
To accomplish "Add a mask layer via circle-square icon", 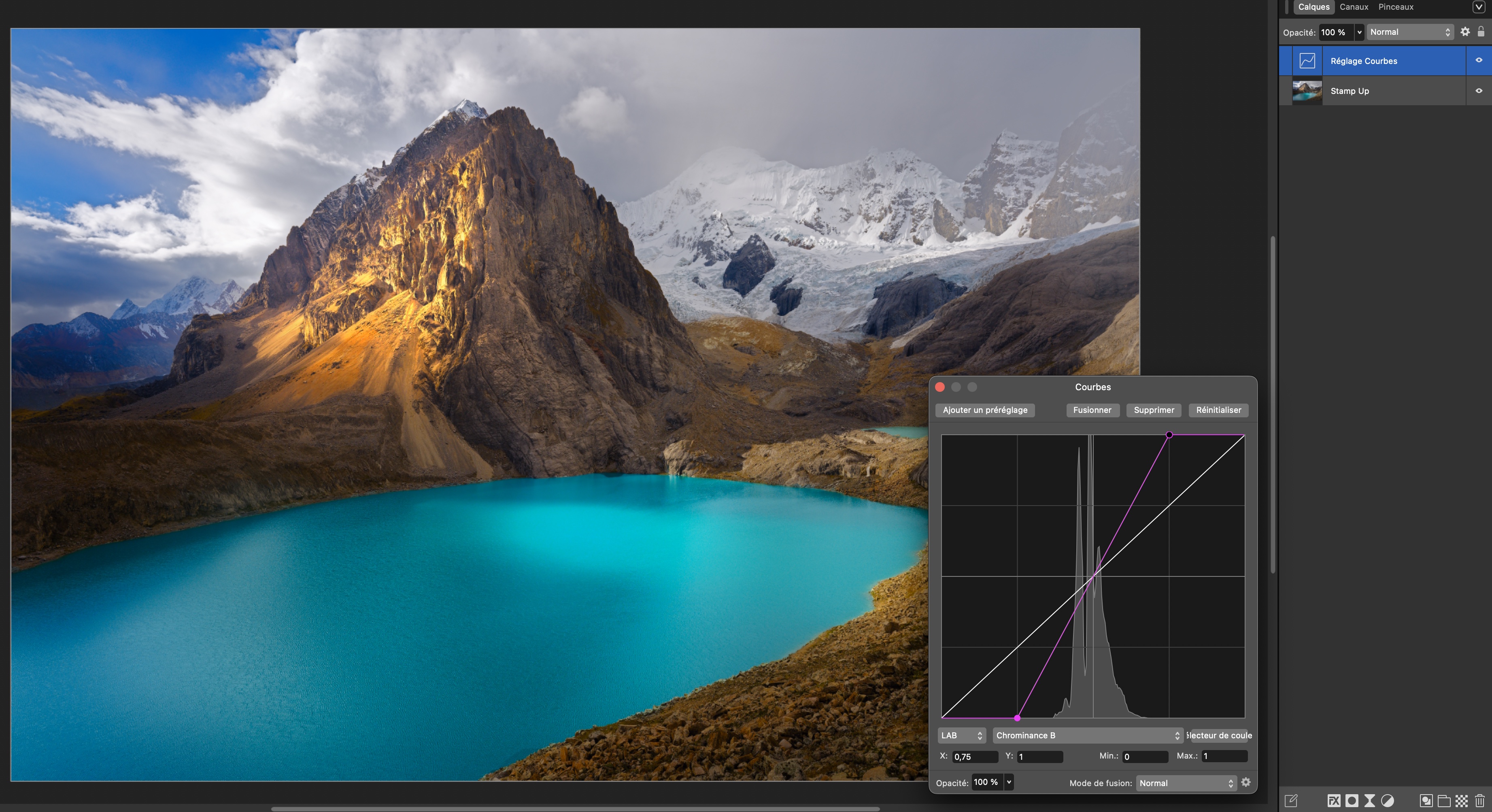I will [x=1352, y=800].
